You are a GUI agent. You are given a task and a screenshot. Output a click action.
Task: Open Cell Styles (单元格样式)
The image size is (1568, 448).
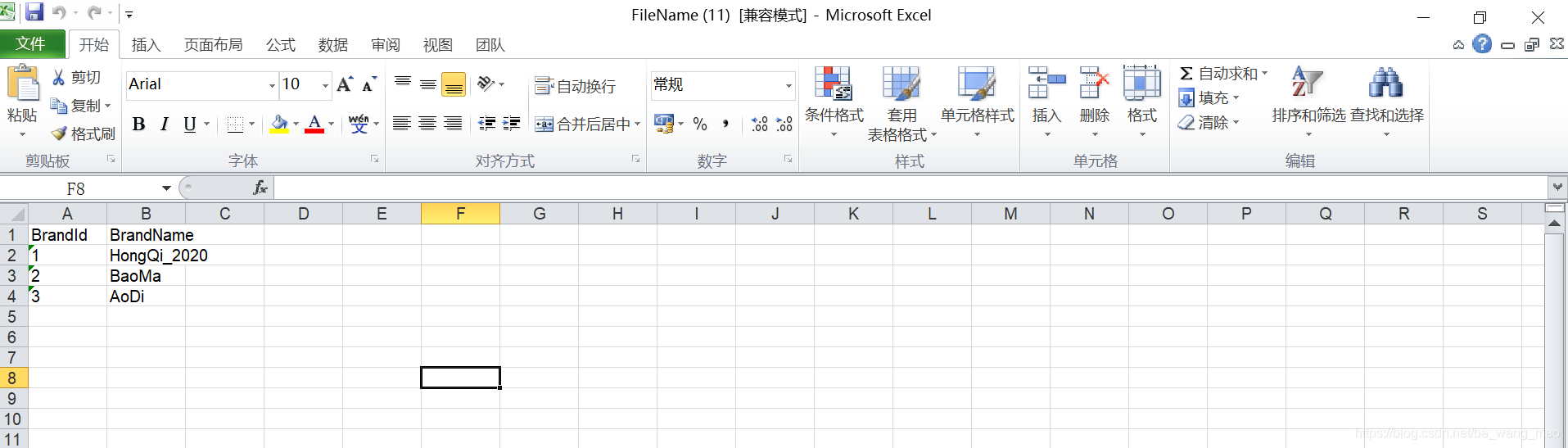977,102
